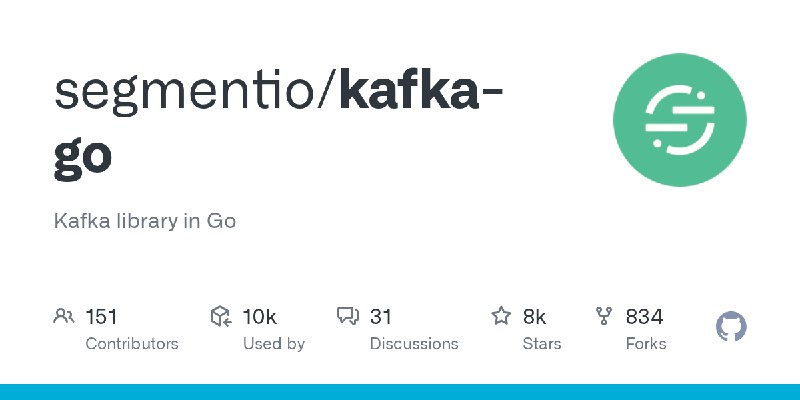Click the Forks label
The image size is (800, 400).
[646, 343]
